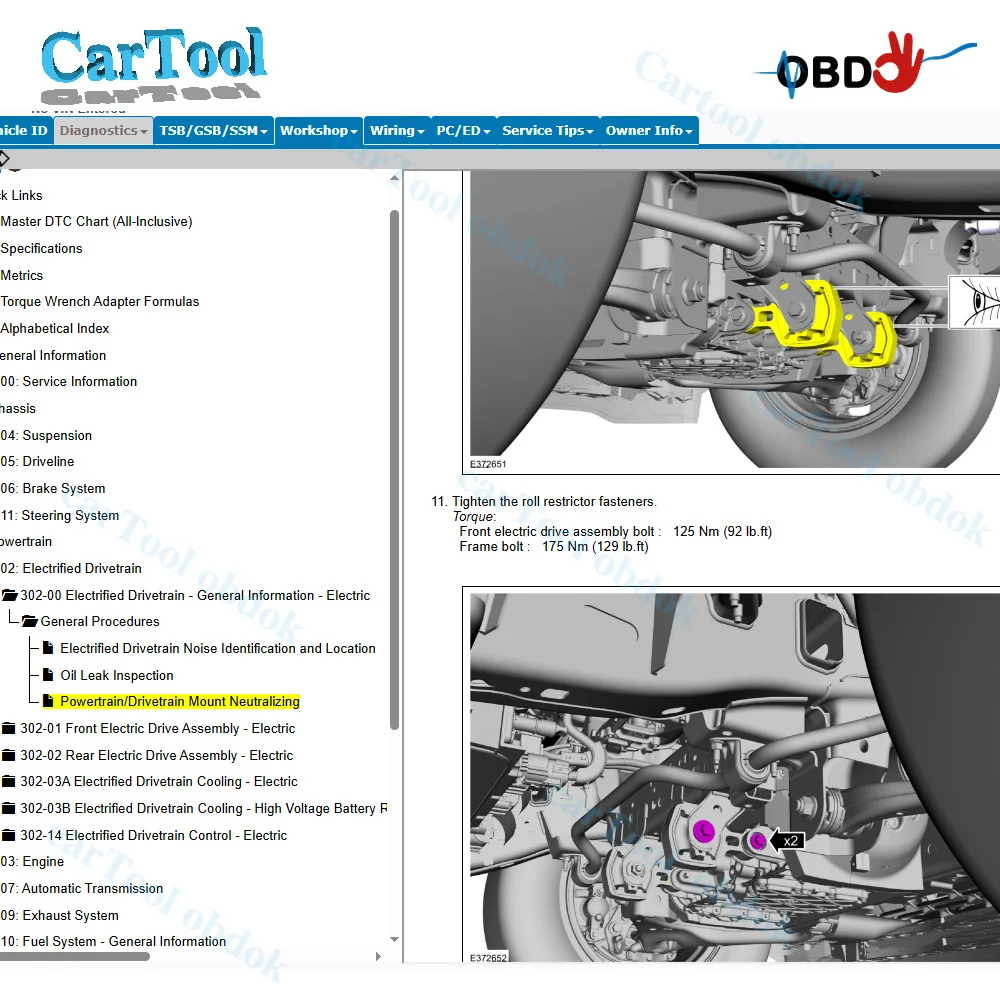
Task: Expand the 302-14 Electrified Drivetrain Control folder icon
Action: click(8, 835)
